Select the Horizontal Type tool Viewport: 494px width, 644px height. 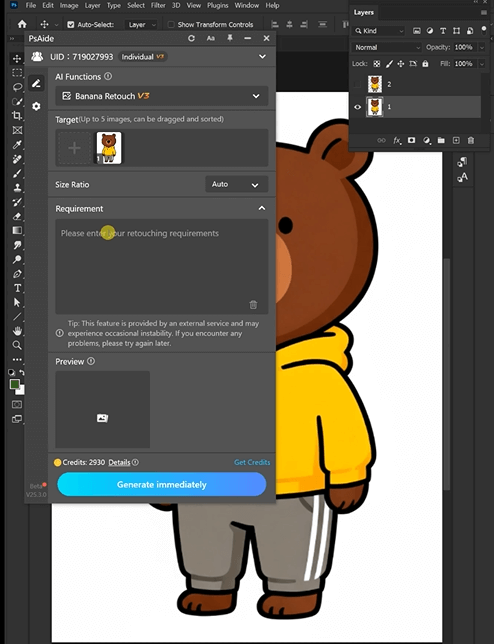[17, 288]
